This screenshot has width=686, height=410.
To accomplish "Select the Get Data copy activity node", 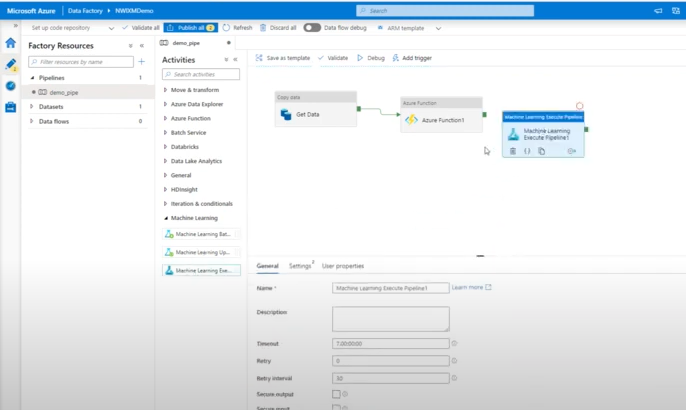I will 315,109.
